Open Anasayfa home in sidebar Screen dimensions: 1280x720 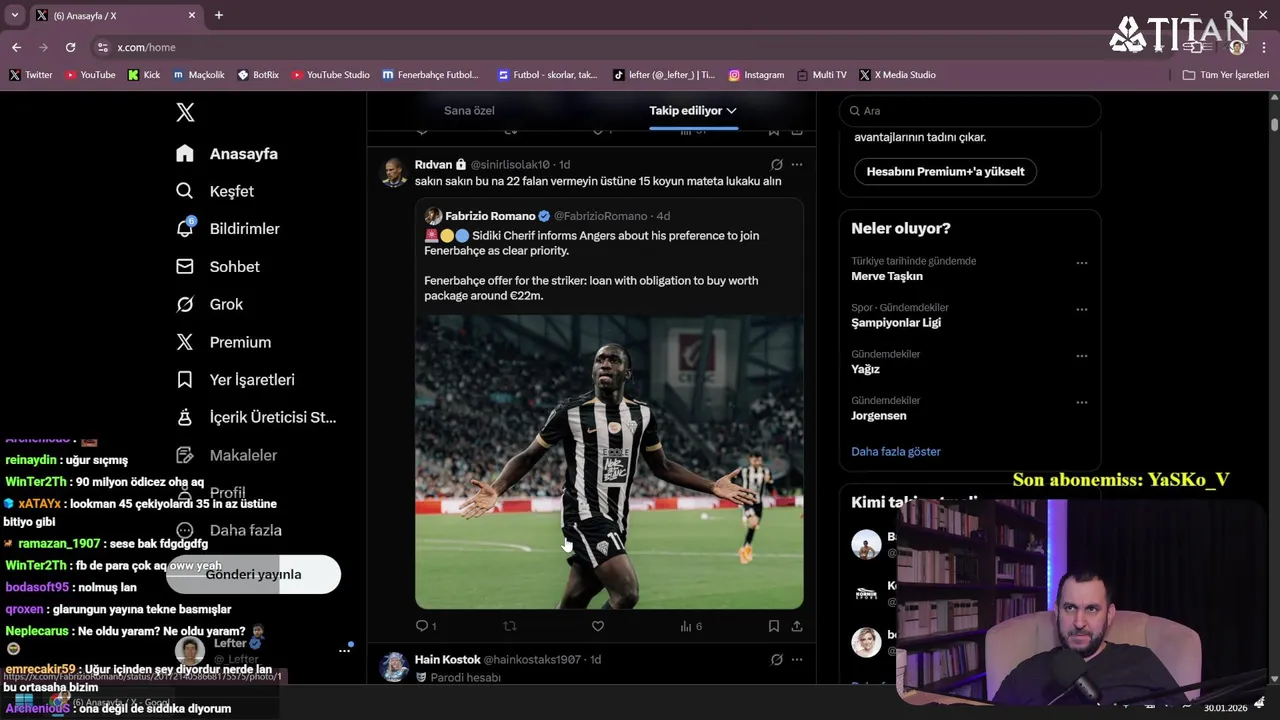coord(226,153)
